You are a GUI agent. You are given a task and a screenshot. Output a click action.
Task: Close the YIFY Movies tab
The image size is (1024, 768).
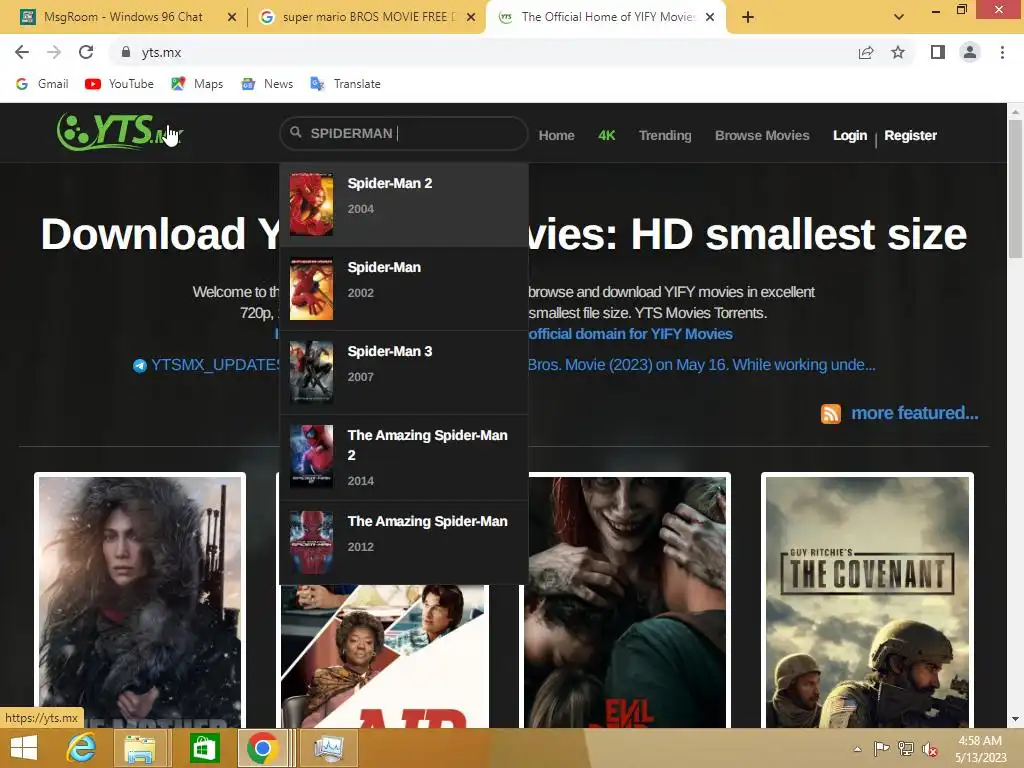click(x=711, y=17)
